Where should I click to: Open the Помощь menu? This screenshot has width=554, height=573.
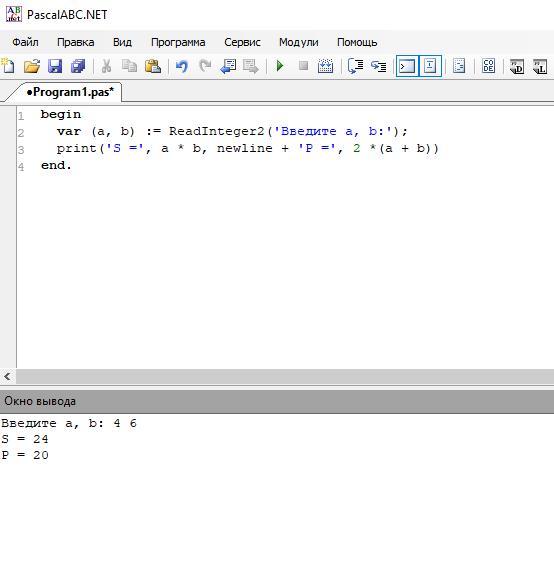357,42
